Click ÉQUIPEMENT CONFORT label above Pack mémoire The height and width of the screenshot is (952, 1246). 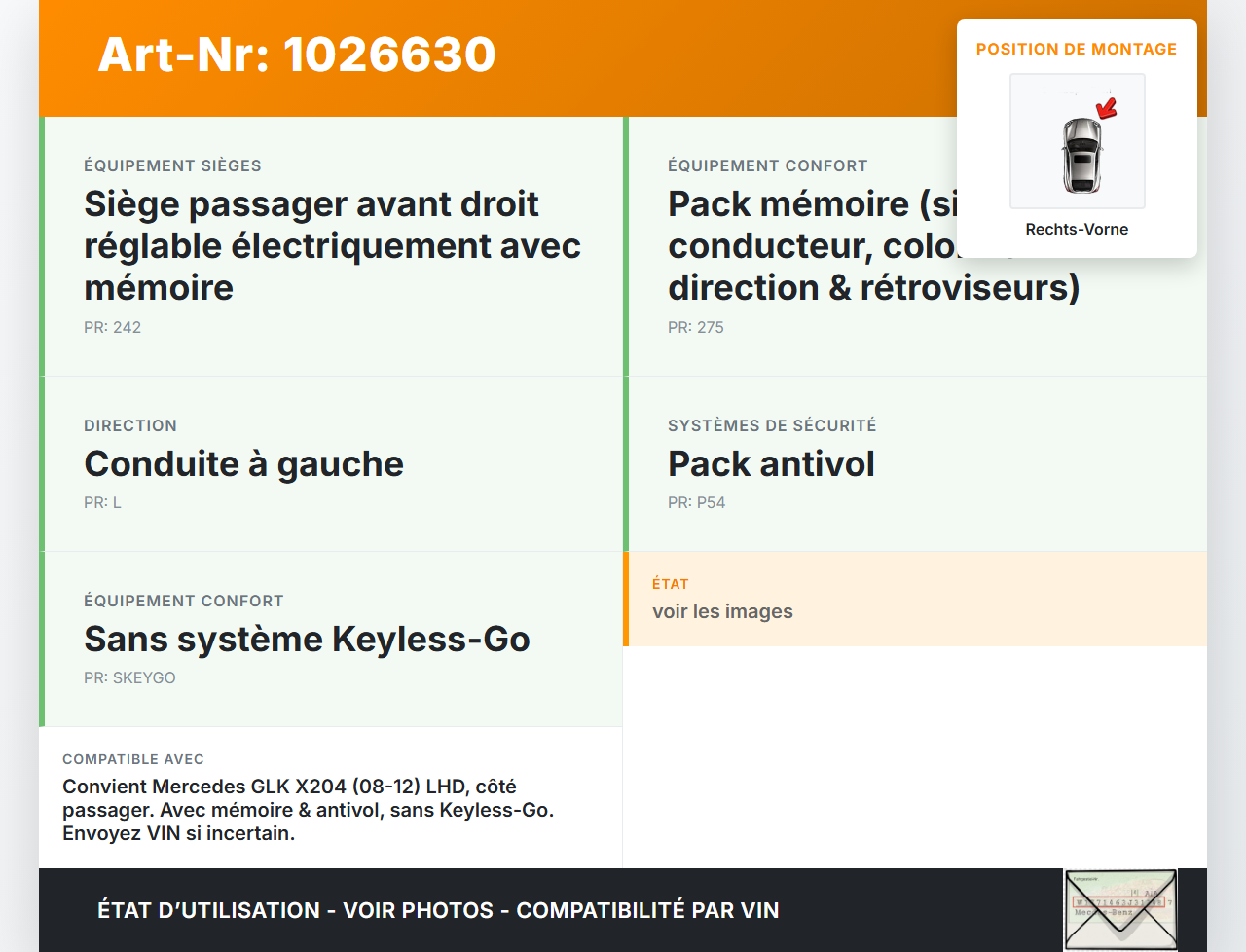click(x=767, y=165)
